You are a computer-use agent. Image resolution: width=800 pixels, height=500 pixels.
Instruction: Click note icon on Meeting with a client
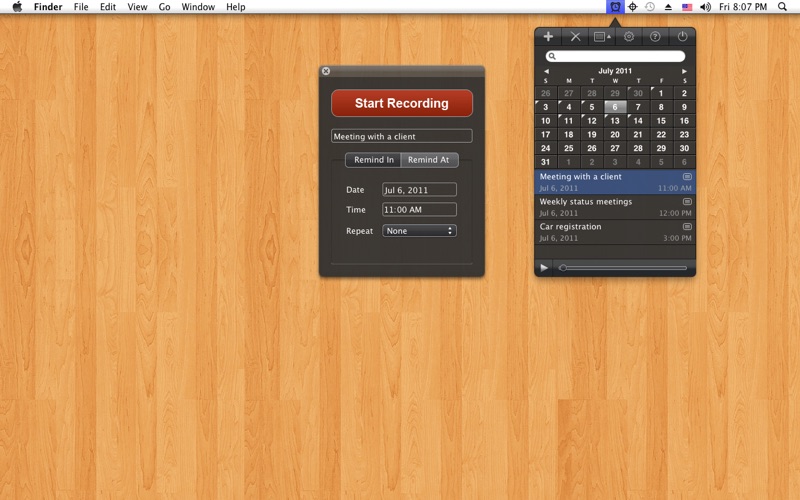[x=687, y=177]
